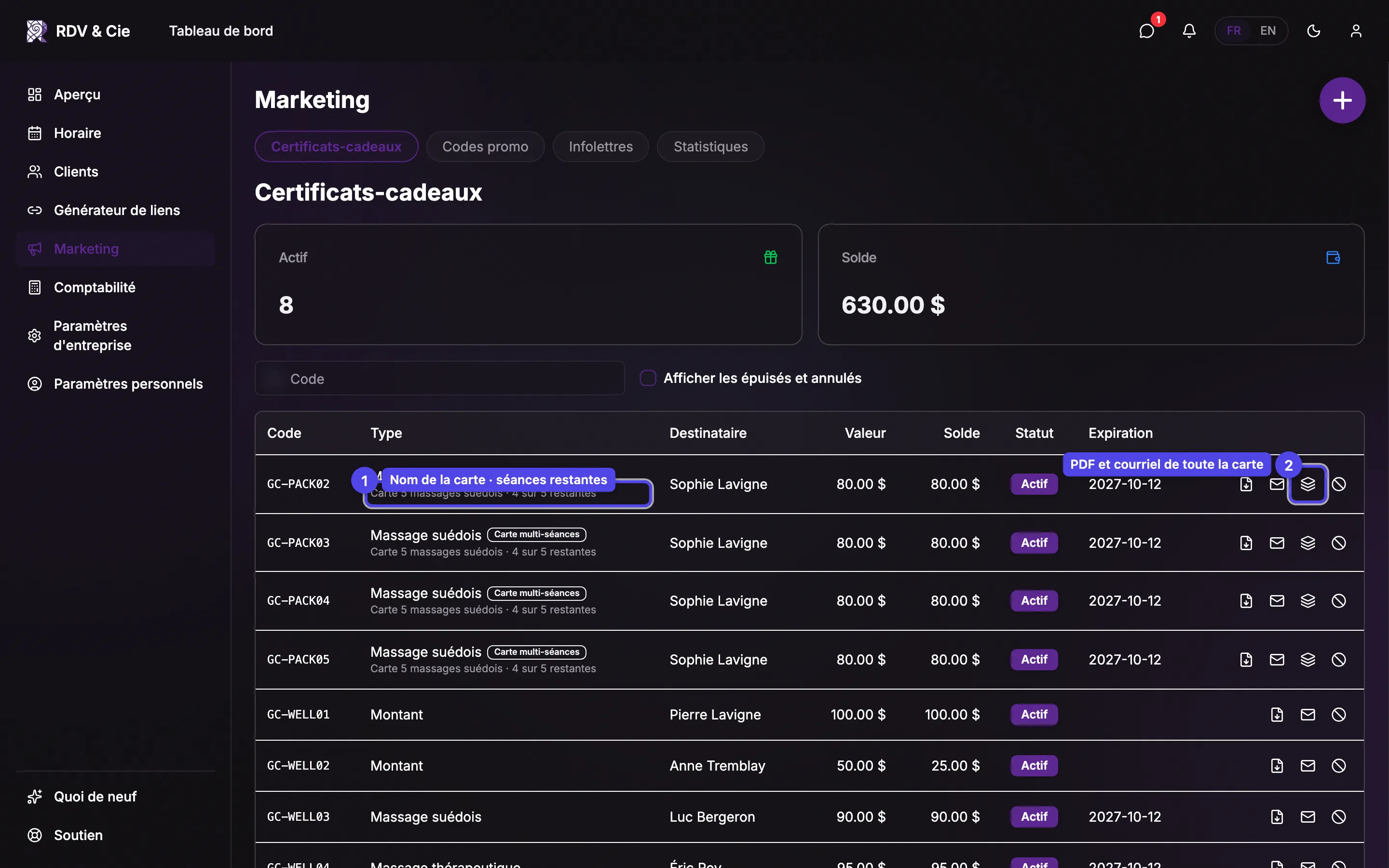
Task: Open the chat messages icon with badge
Action: [x=1146, y=31]
